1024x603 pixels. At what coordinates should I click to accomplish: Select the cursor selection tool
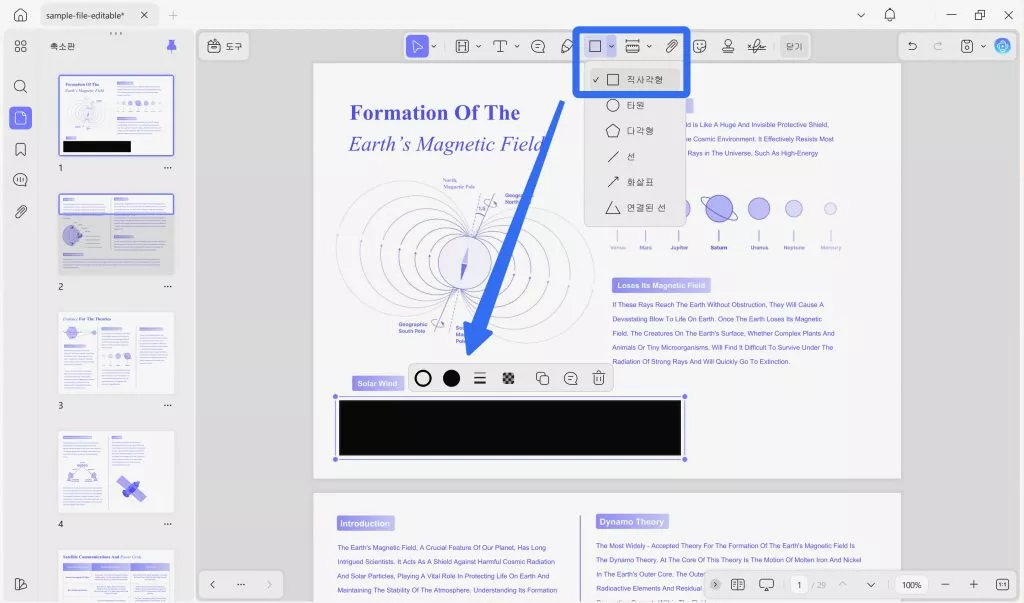(x=416, y=46)
